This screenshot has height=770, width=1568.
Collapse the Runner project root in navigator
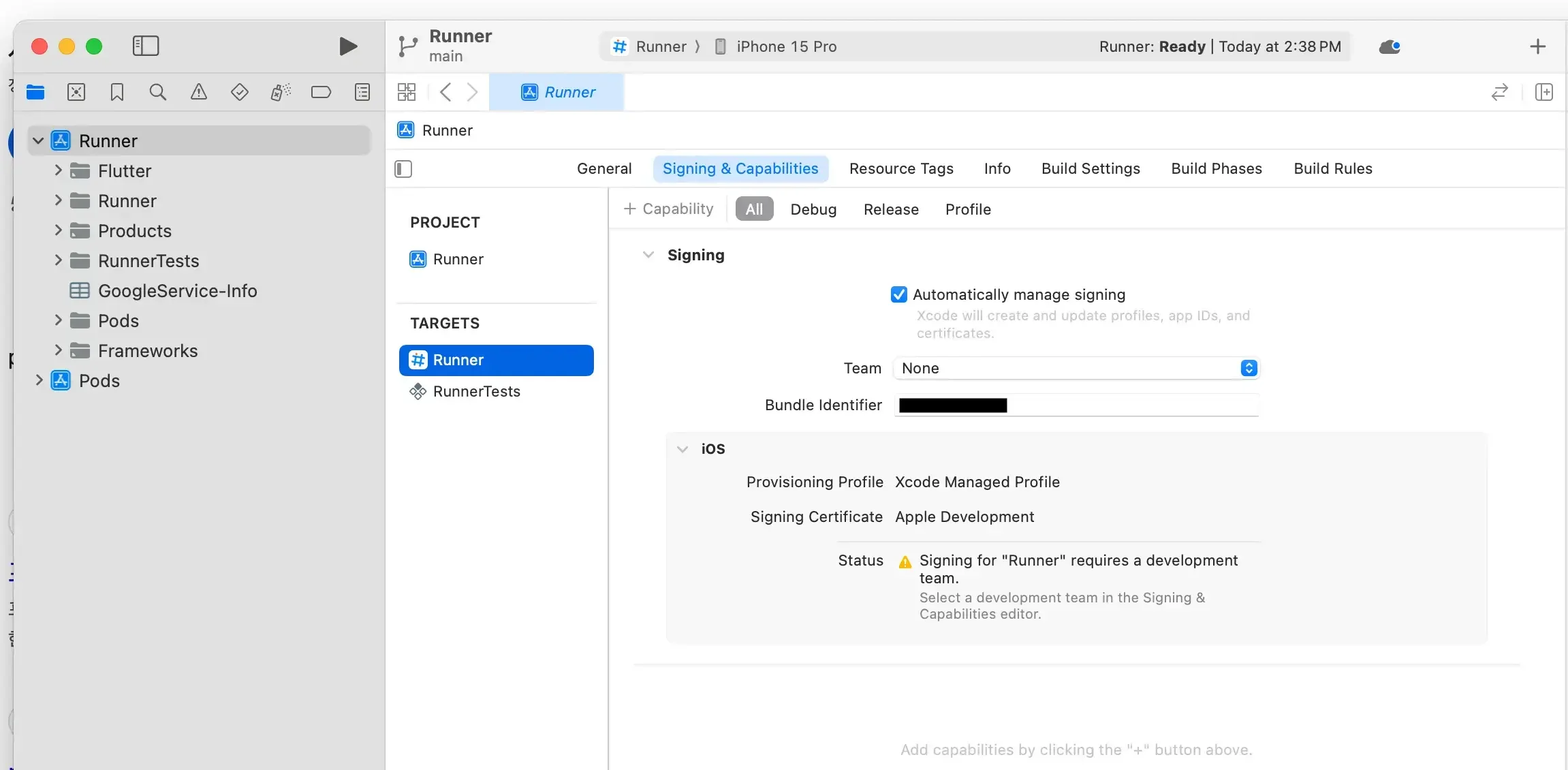tap(38, 141)
